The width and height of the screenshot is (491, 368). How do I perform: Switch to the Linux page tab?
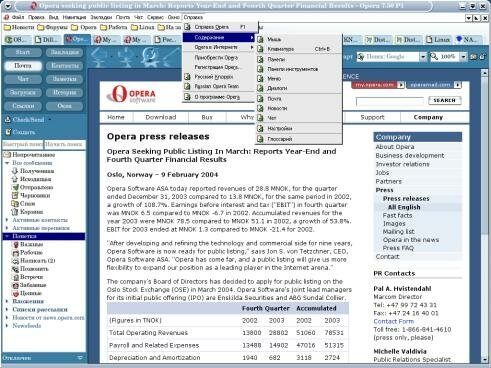(x=438, y=40)
